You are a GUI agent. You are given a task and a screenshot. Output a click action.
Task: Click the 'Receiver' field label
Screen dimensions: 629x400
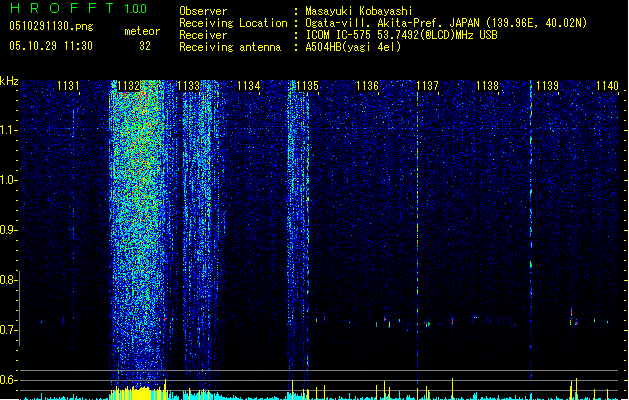click(203, 35)
